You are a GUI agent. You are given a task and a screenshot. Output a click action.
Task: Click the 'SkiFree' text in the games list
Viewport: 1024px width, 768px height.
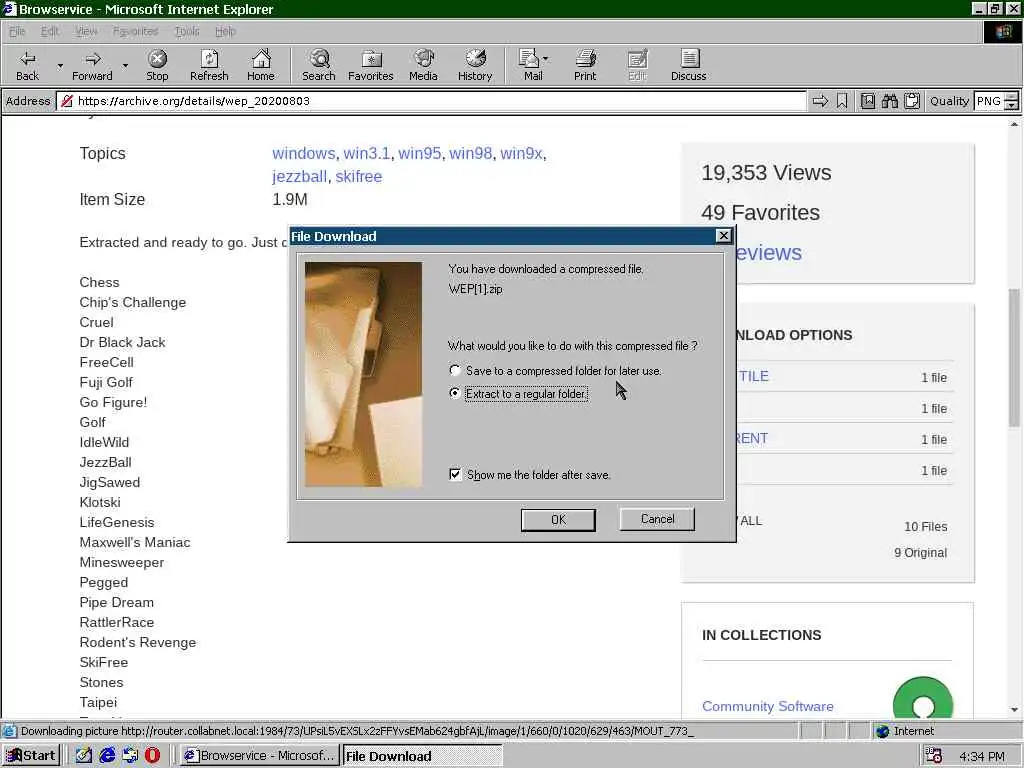click(x=104, y=662)
